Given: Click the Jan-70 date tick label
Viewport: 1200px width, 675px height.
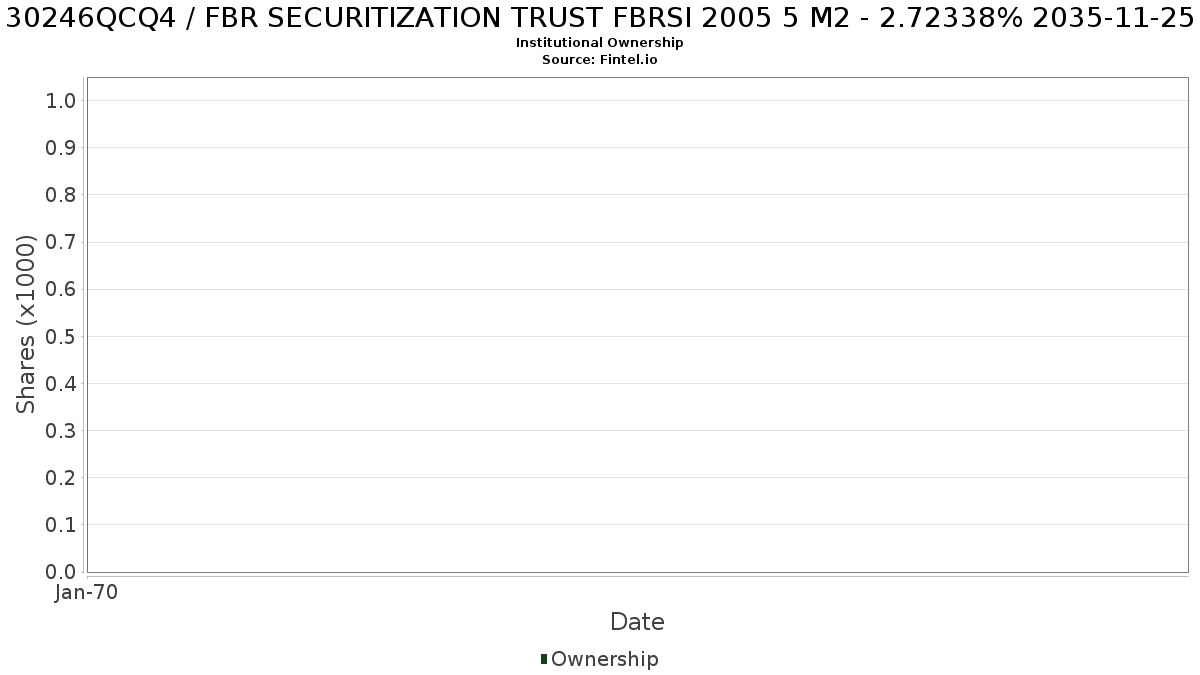Looking at the screenshot, I should click(87, 593).
